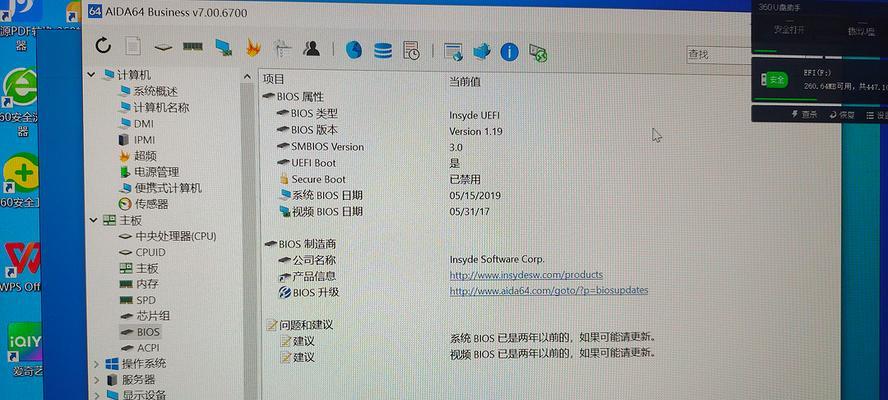Click the monitor with green globe toolbar icon
Screen dimensions: 888x400
pyautogui.click(x=538, y=53)
